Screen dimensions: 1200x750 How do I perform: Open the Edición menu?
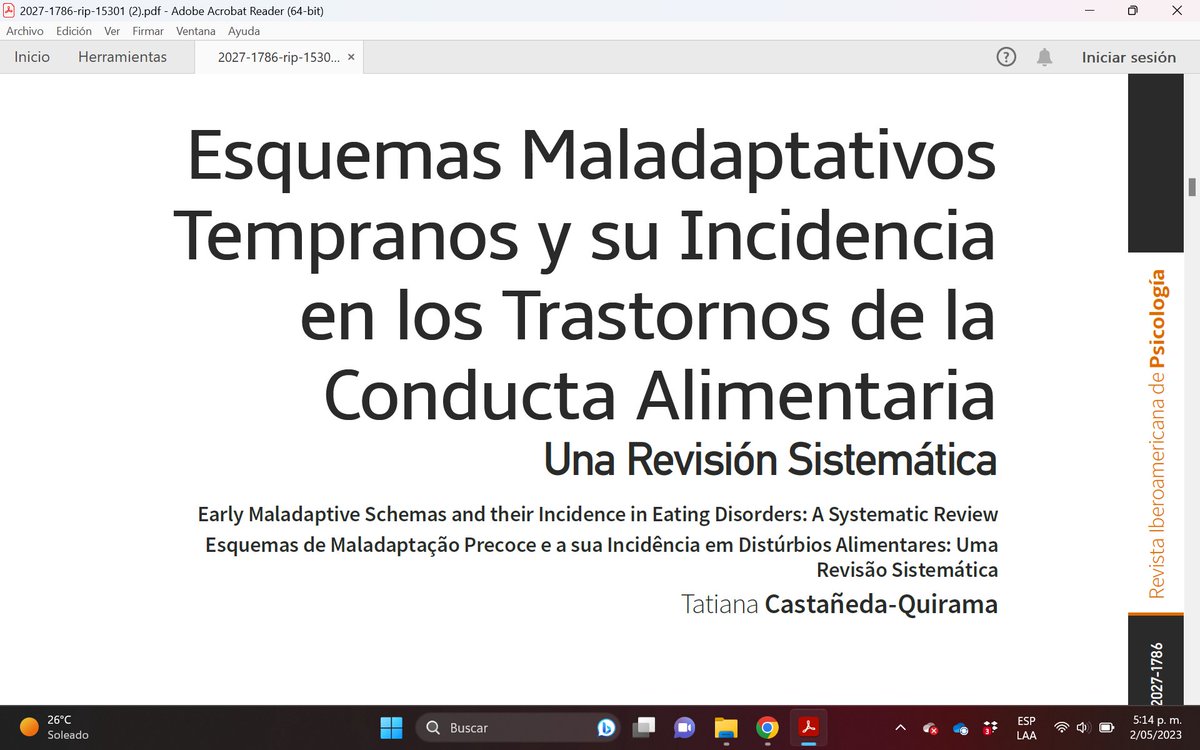(74, 31)
